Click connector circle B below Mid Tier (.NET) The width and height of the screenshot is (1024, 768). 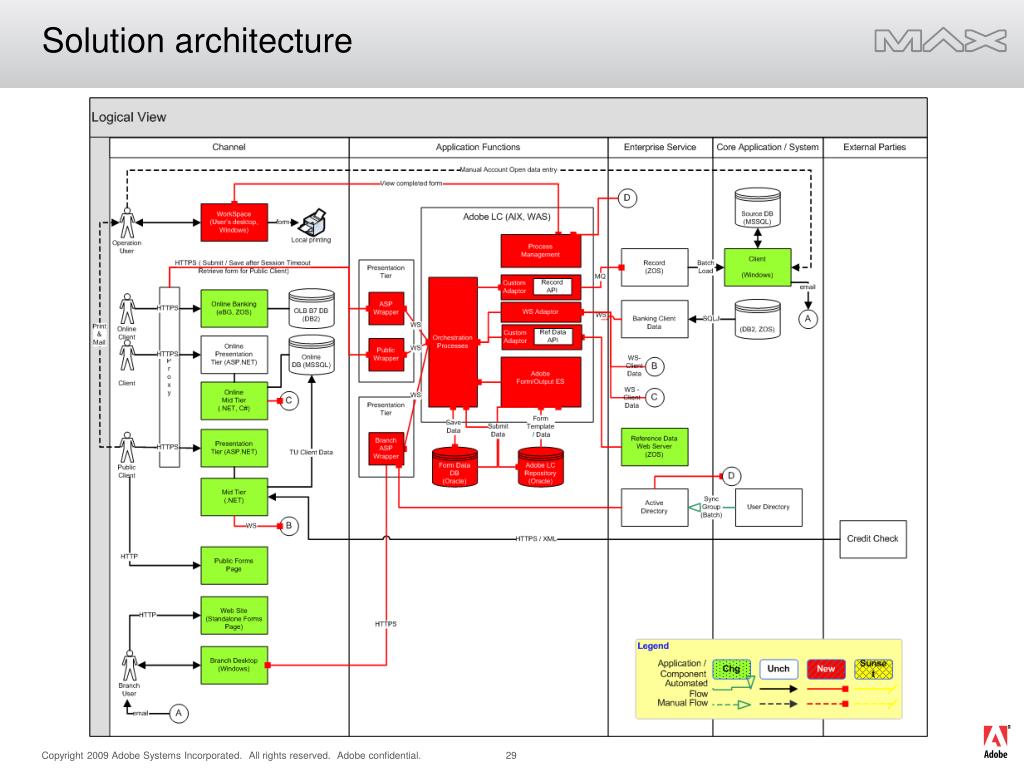tap(289, 526)
